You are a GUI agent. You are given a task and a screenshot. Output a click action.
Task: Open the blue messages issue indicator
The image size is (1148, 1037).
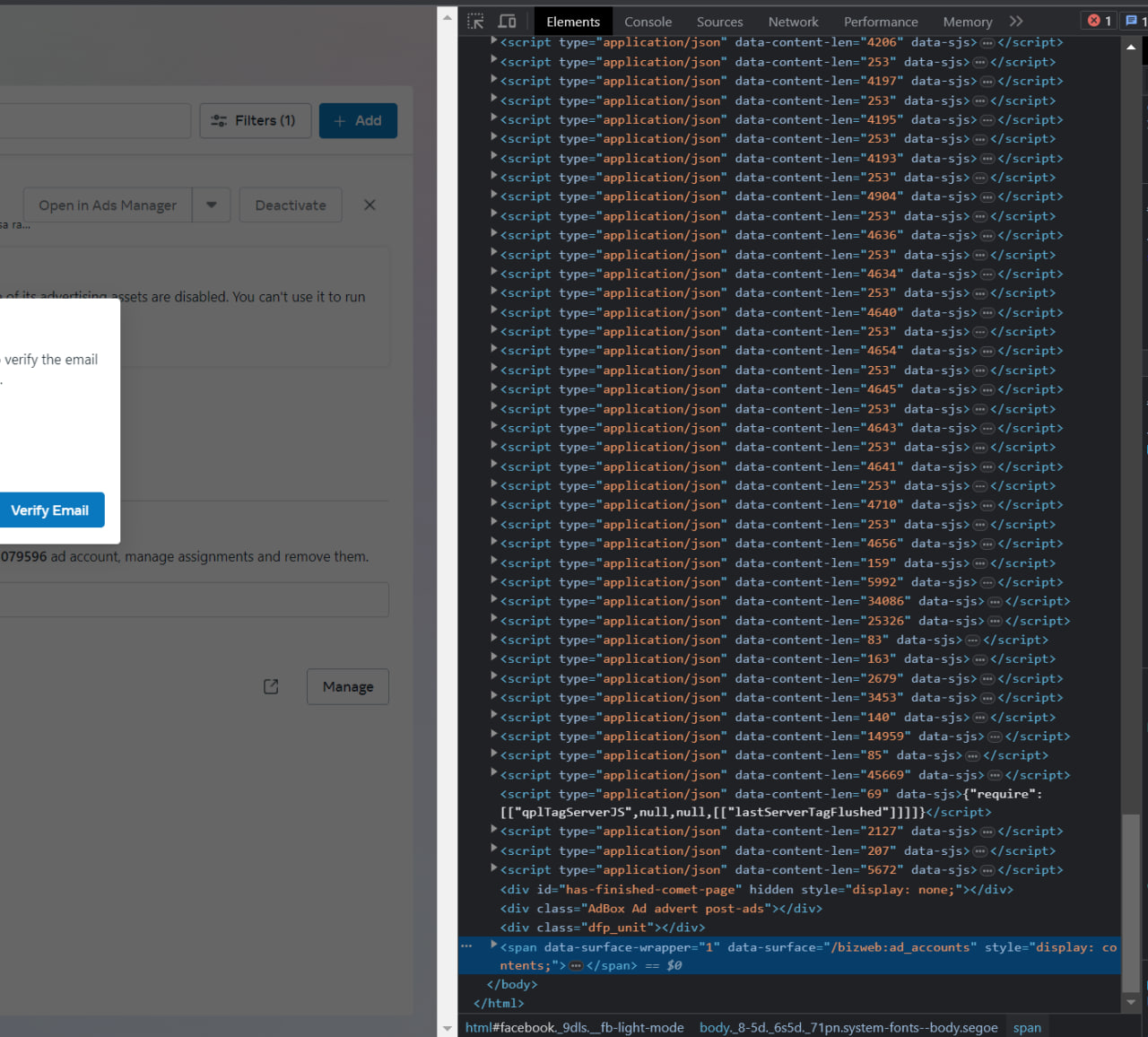click(x=1135, y=21)
